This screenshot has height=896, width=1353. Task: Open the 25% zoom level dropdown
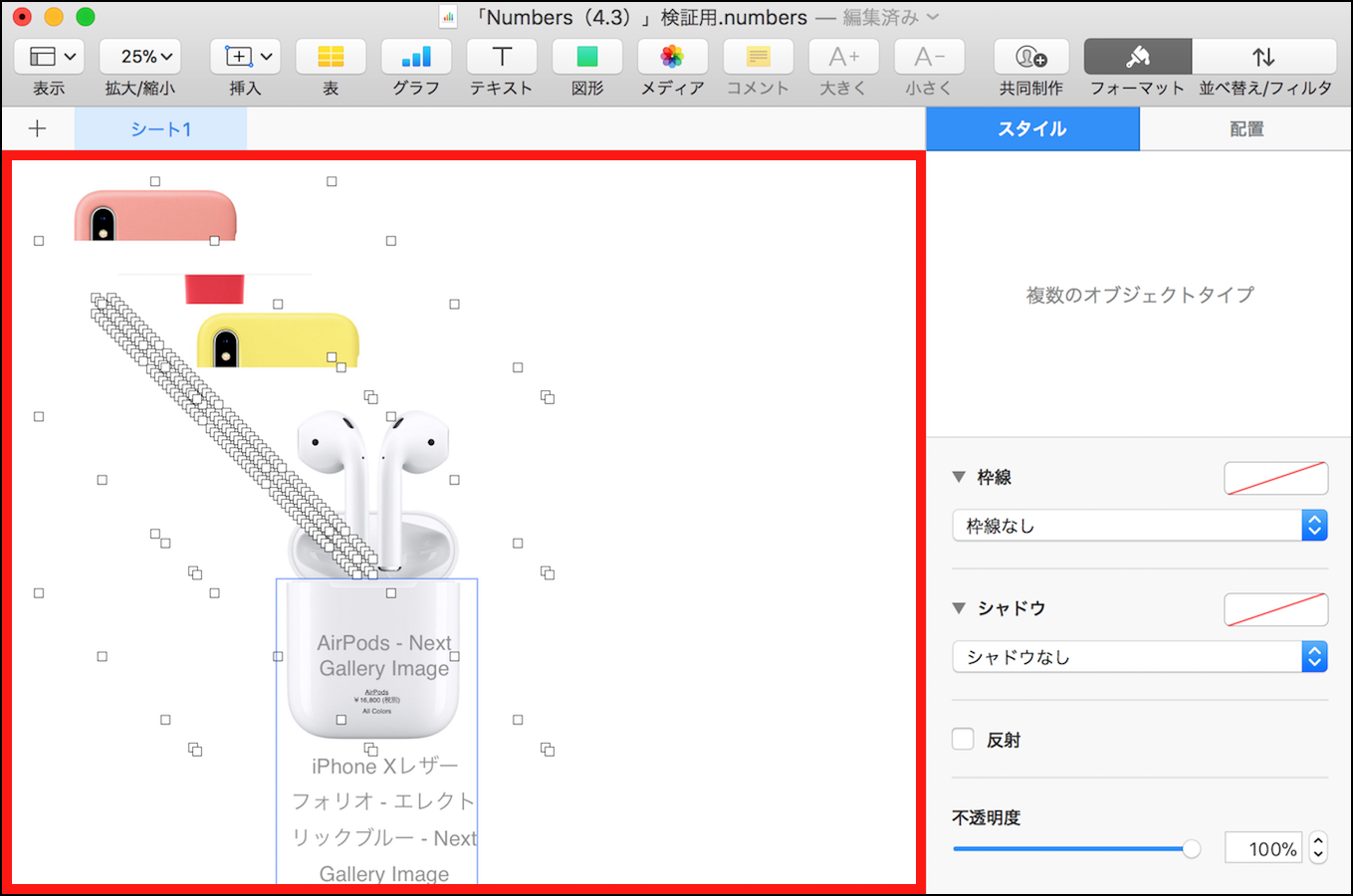(x=140, y=57)
